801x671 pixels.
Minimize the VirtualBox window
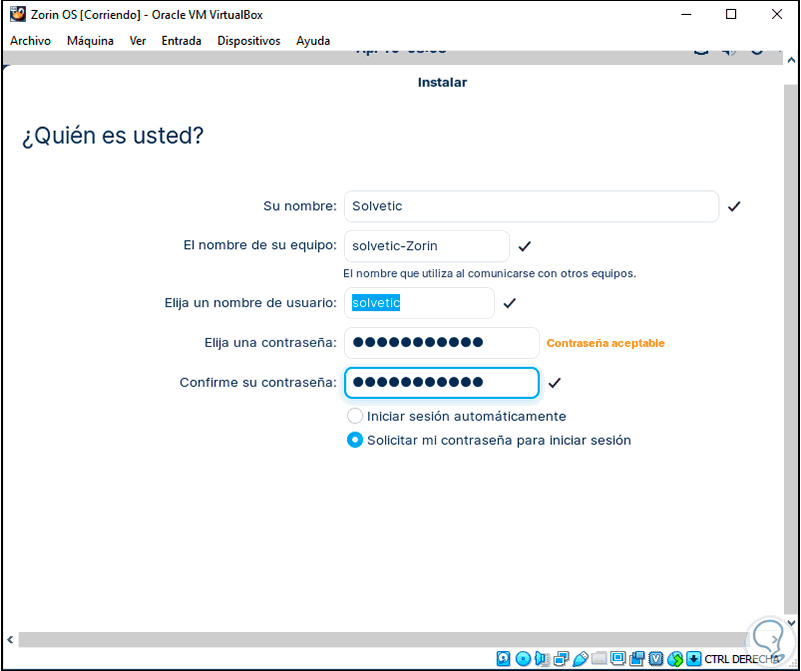pyautogui.click(x=686, y=14)
